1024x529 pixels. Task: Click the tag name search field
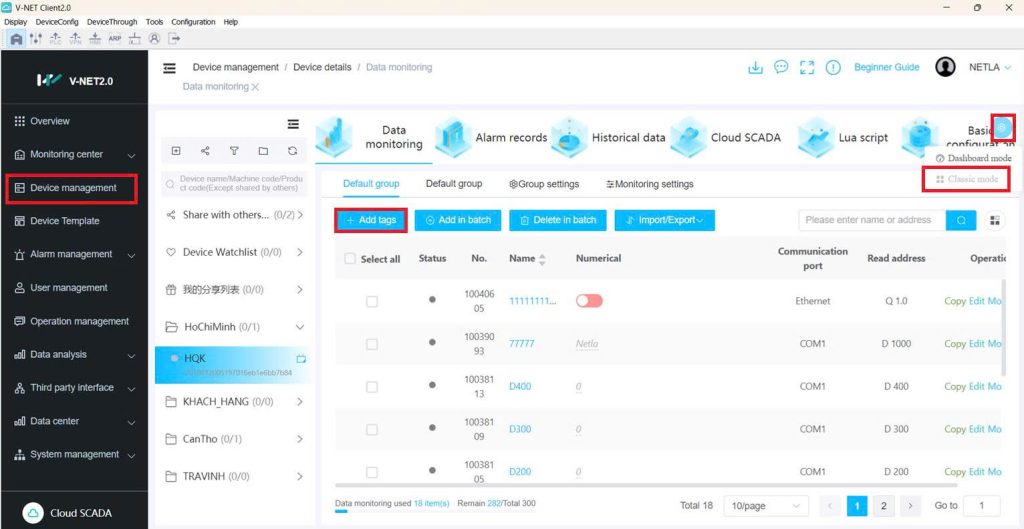pos(870,220)
